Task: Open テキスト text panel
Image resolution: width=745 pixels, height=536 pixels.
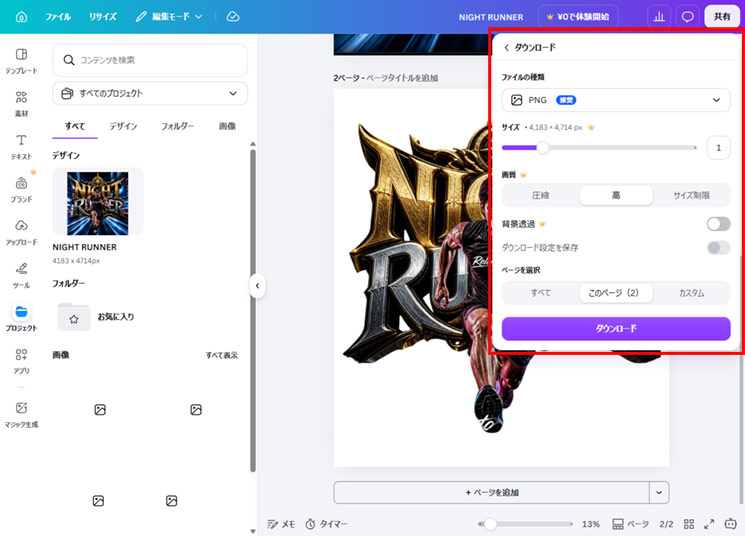Action: click(x=21, y=147)
